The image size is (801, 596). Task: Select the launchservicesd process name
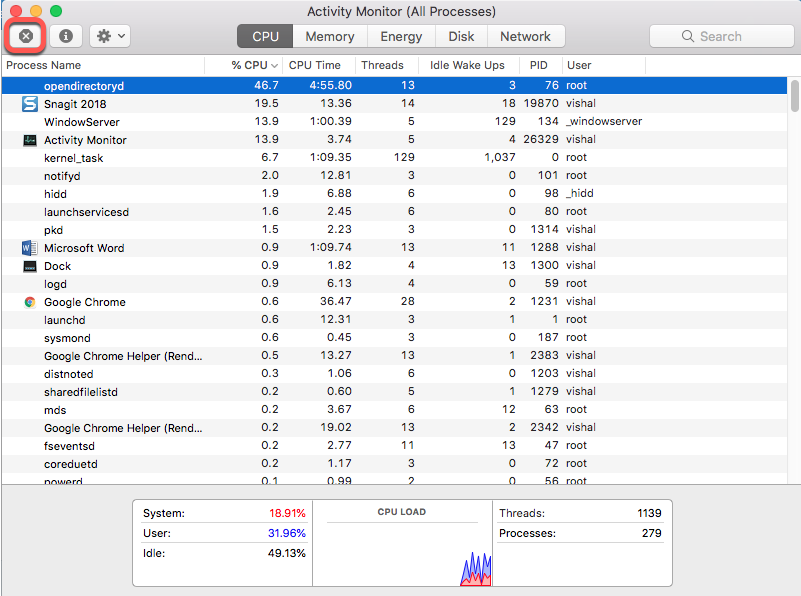[x=86, y=212]
